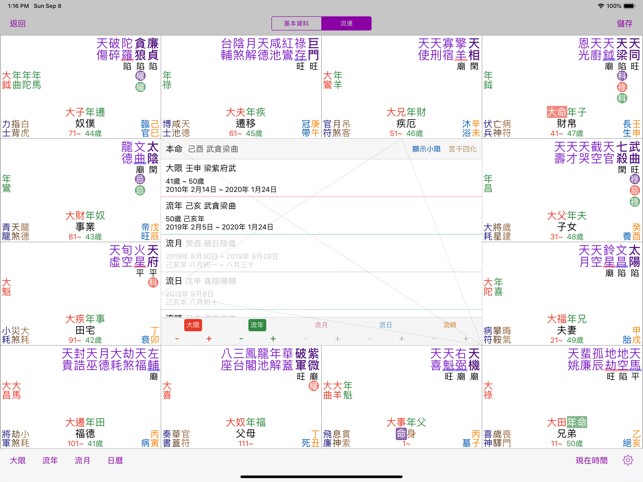The width and height of the screenshot is (643, 482).
Task: Open 大限 in bottom toolbar
Action: click(18, 460)
